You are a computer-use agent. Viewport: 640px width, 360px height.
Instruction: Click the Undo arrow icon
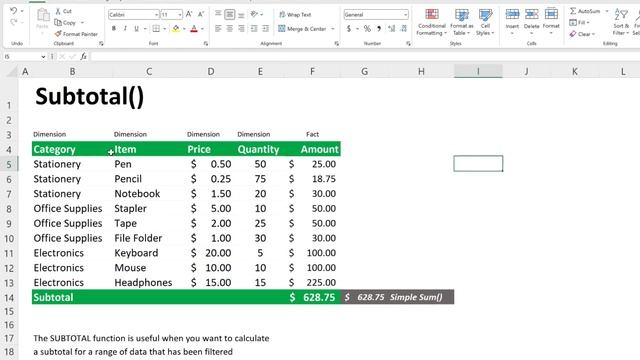[13, 11]
